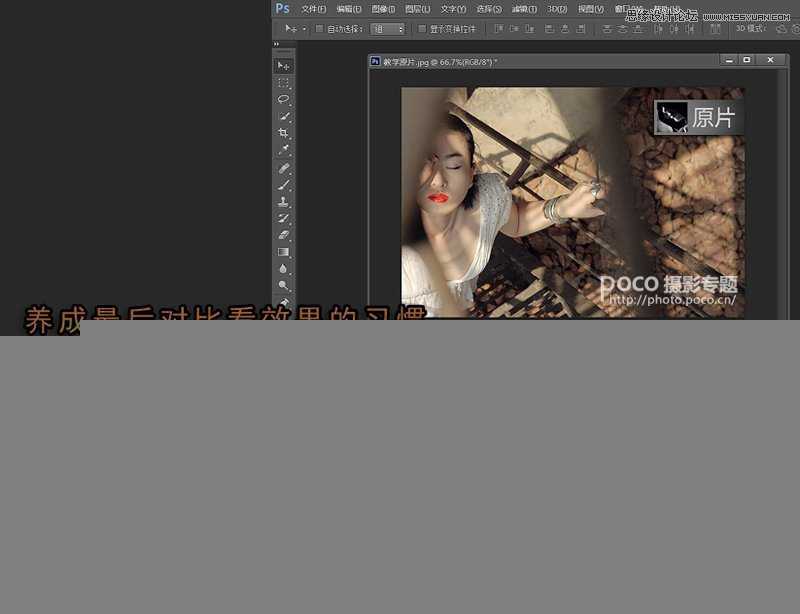Enable the 自动选择 (Auto-Select) checkbox
800x614 pixels.
(317, 29)
